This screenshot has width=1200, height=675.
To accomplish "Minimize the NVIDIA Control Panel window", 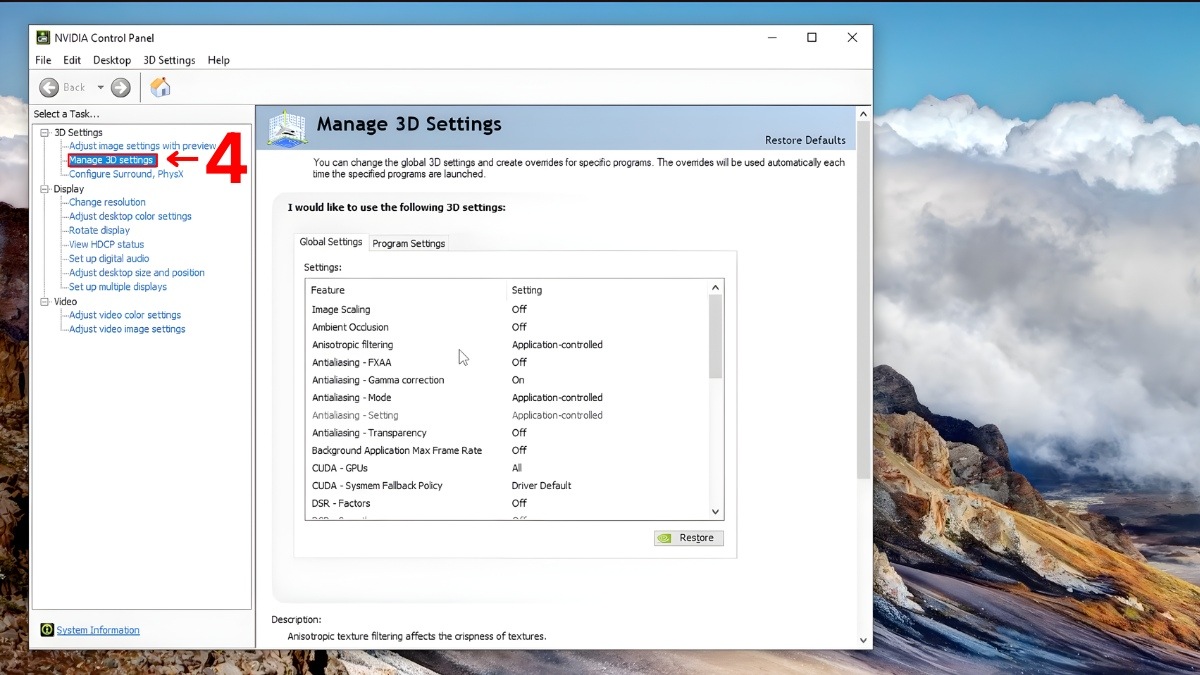I will (772, 38).
